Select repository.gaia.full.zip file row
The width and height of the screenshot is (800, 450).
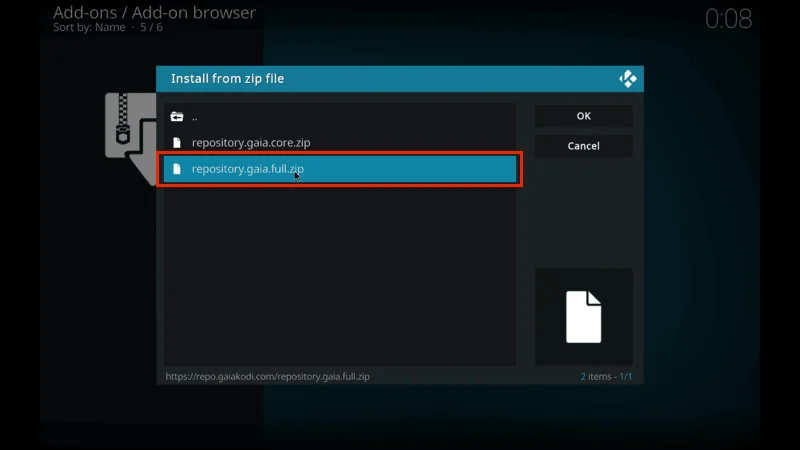point(340,169)
